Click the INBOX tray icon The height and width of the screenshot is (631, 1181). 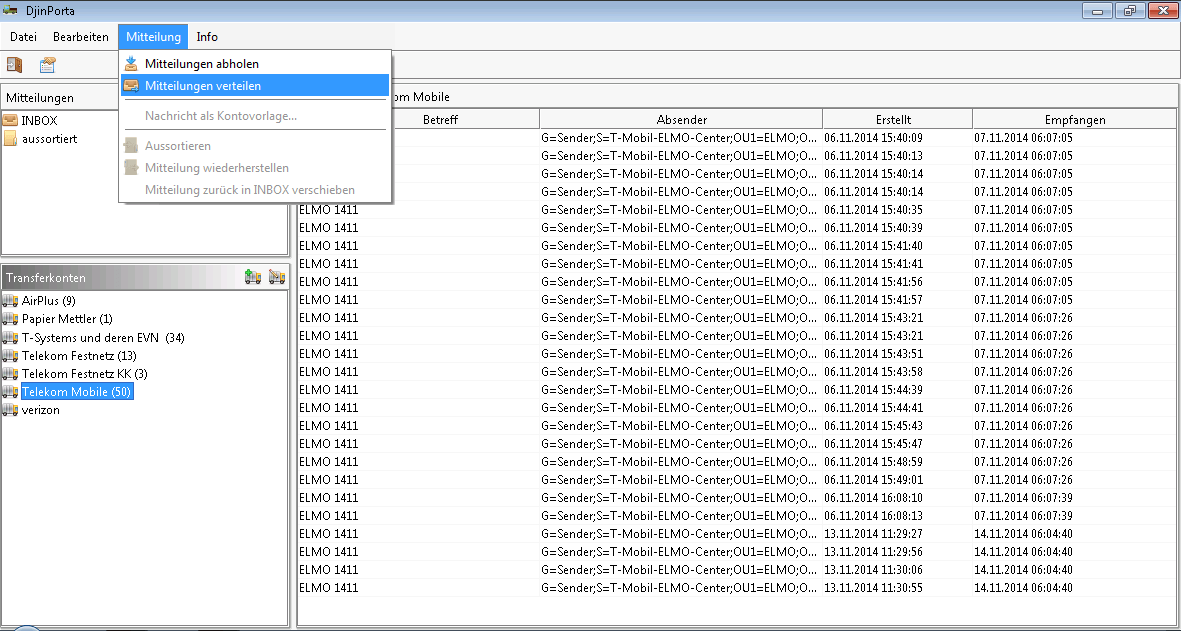[11, 120]
